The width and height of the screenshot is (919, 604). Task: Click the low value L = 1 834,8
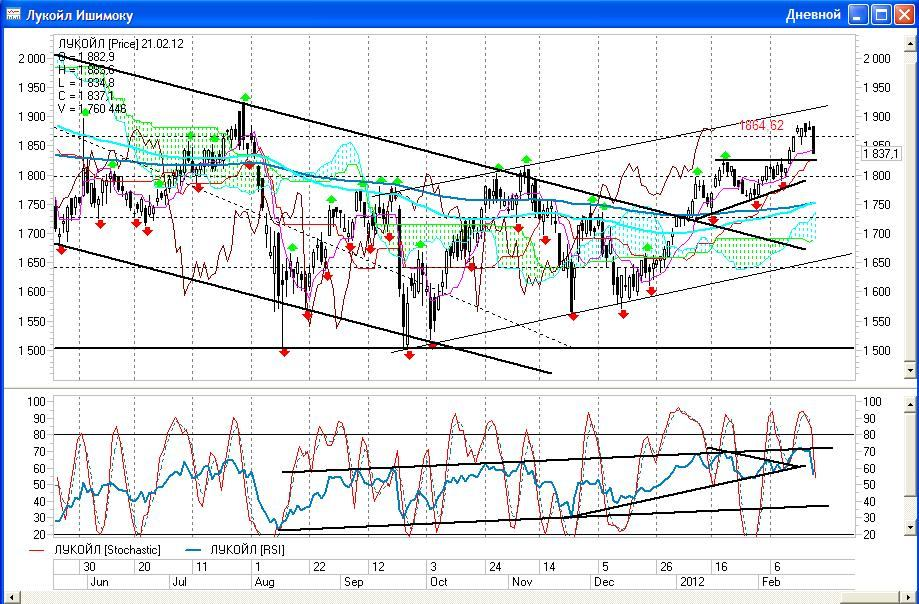86,83
